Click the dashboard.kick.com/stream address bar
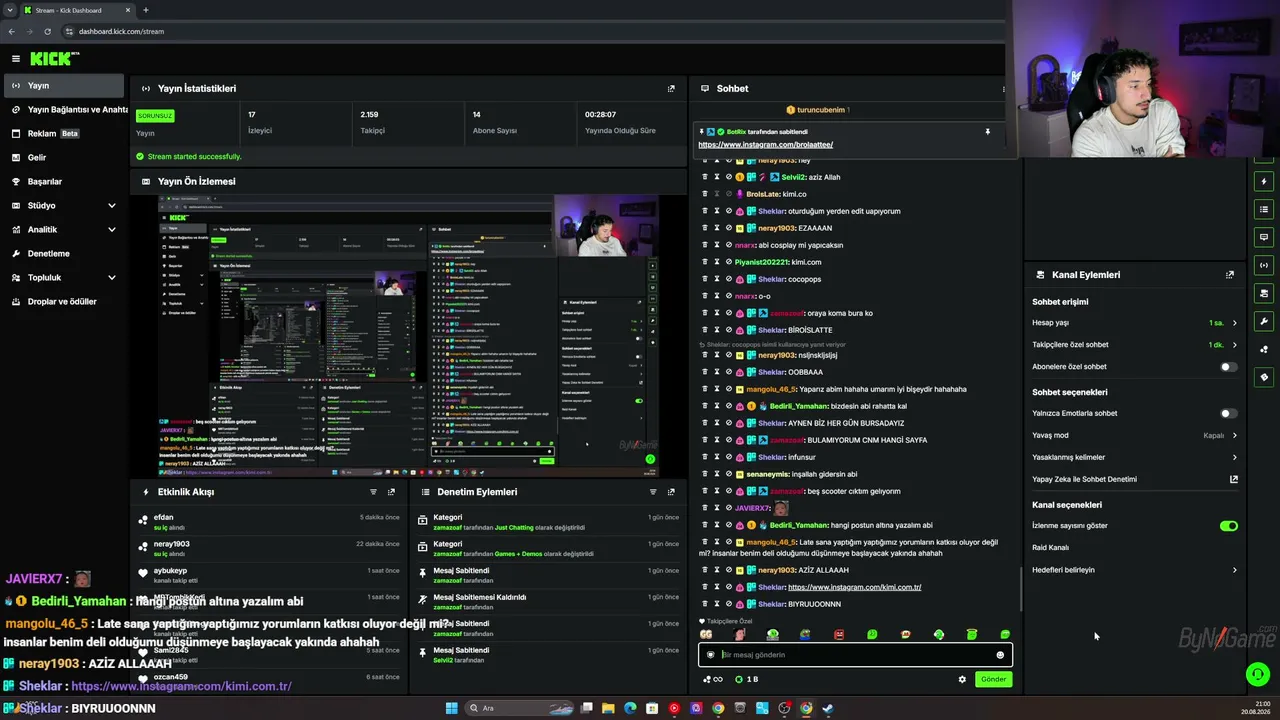The image size is (1280, 720). 121,32
